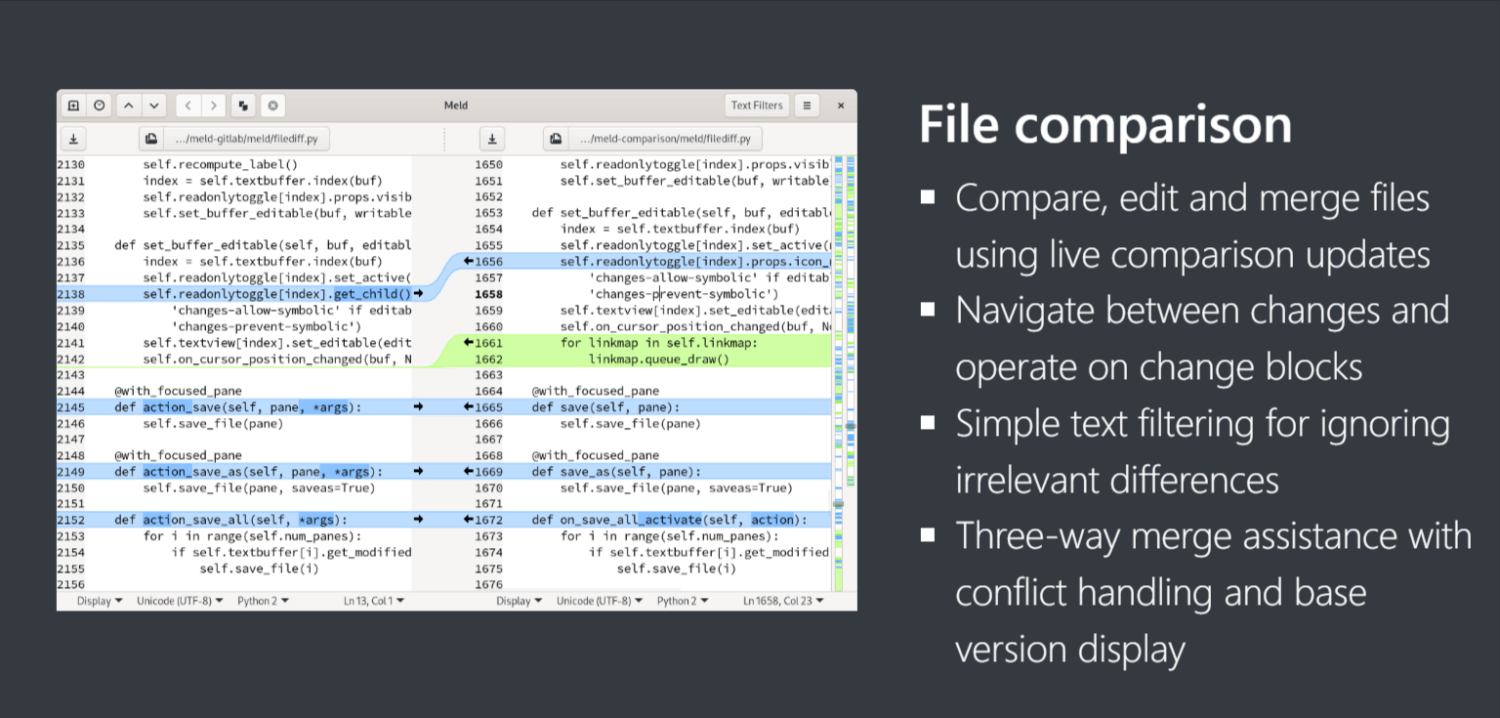Push line 2145 action_save change right

click(418, 407)
